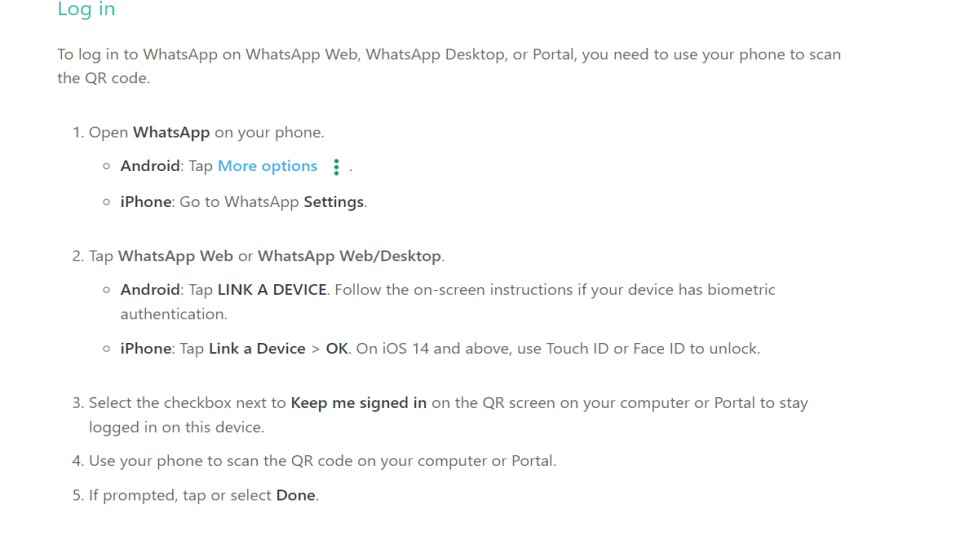This screenshot has width=960, height=540.
Task: Click the bold Link a Device text for iPhone
Action: (257, 348)
